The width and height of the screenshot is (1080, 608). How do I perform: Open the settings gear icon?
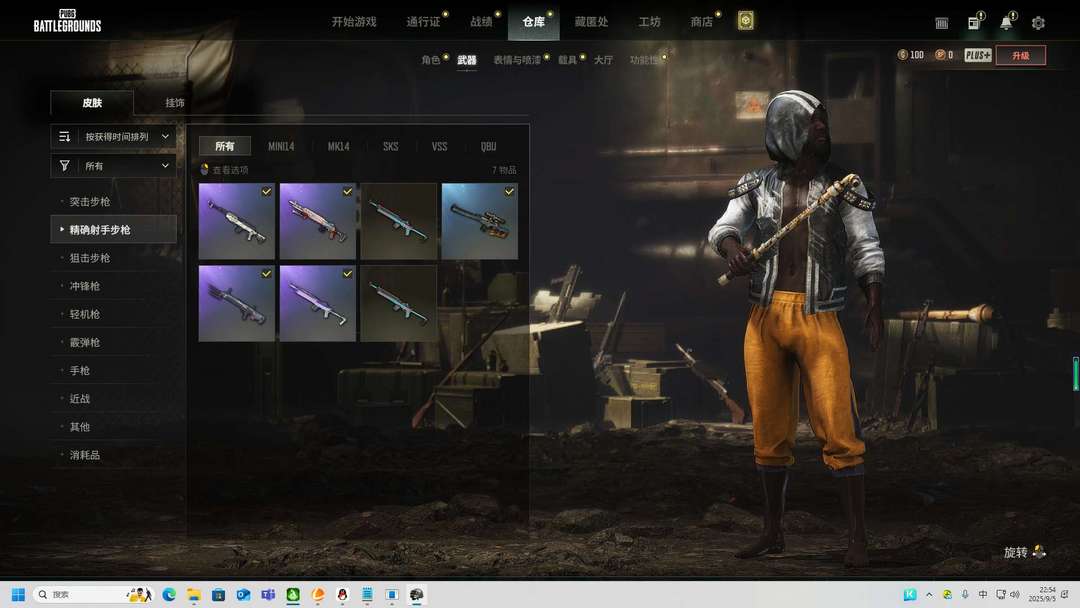point(1038,23)
